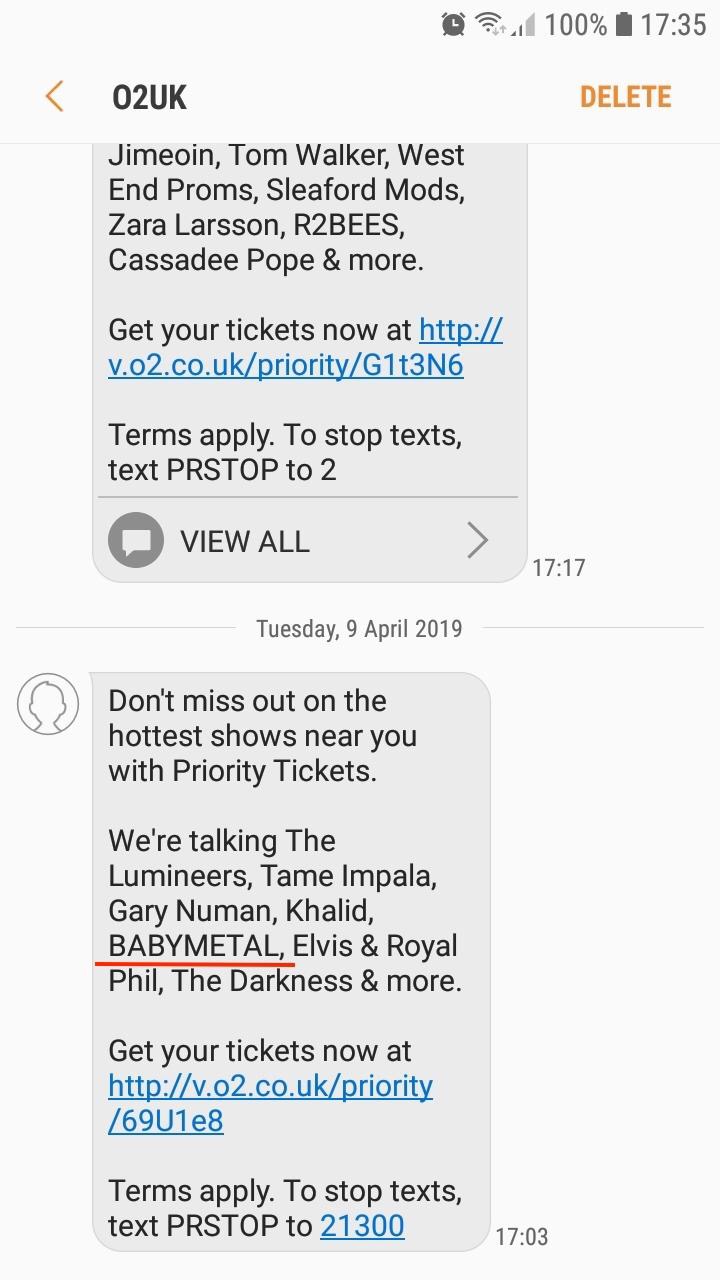Tap the 21300 phone number link

tap(362, 1225)
